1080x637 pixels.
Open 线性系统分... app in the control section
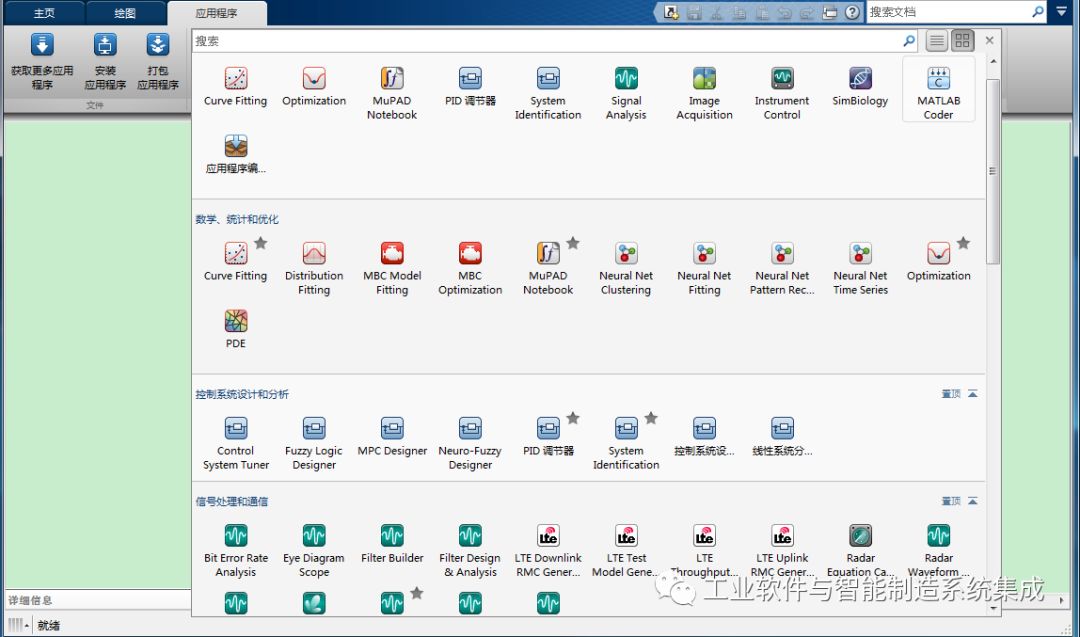click(782, 437)
